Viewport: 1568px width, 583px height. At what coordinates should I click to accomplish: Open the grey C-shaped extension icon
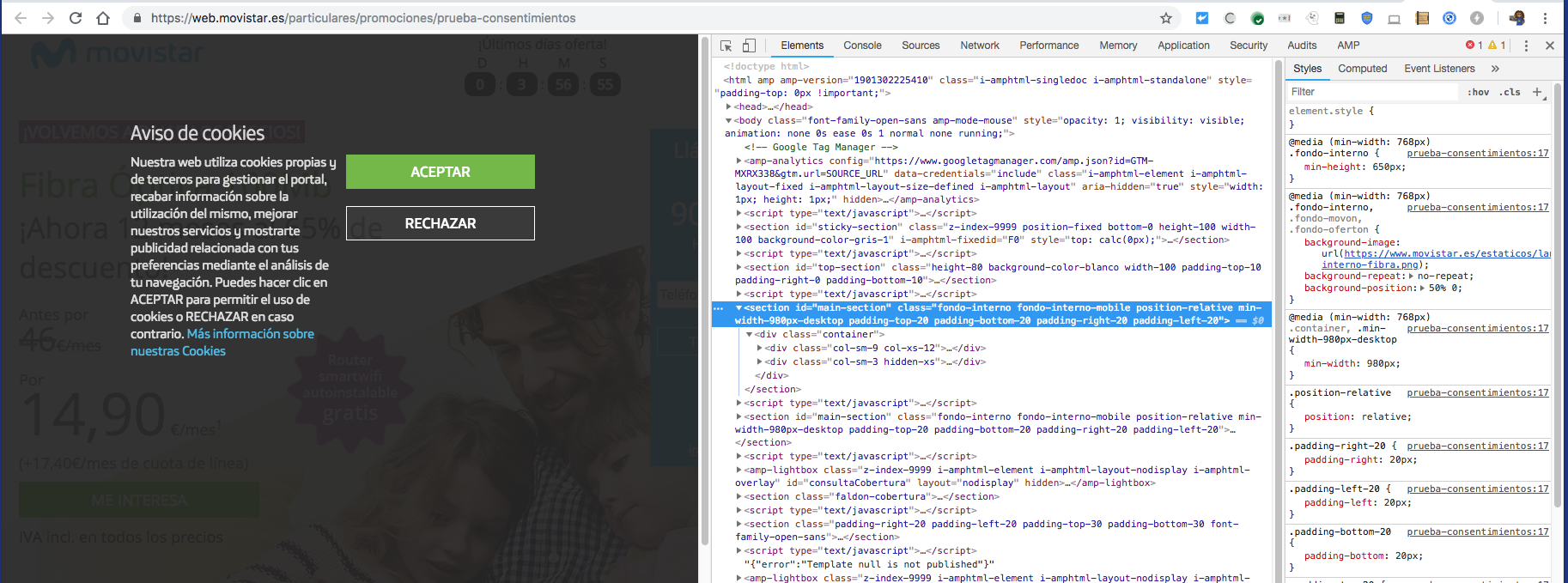point(1230,18)
